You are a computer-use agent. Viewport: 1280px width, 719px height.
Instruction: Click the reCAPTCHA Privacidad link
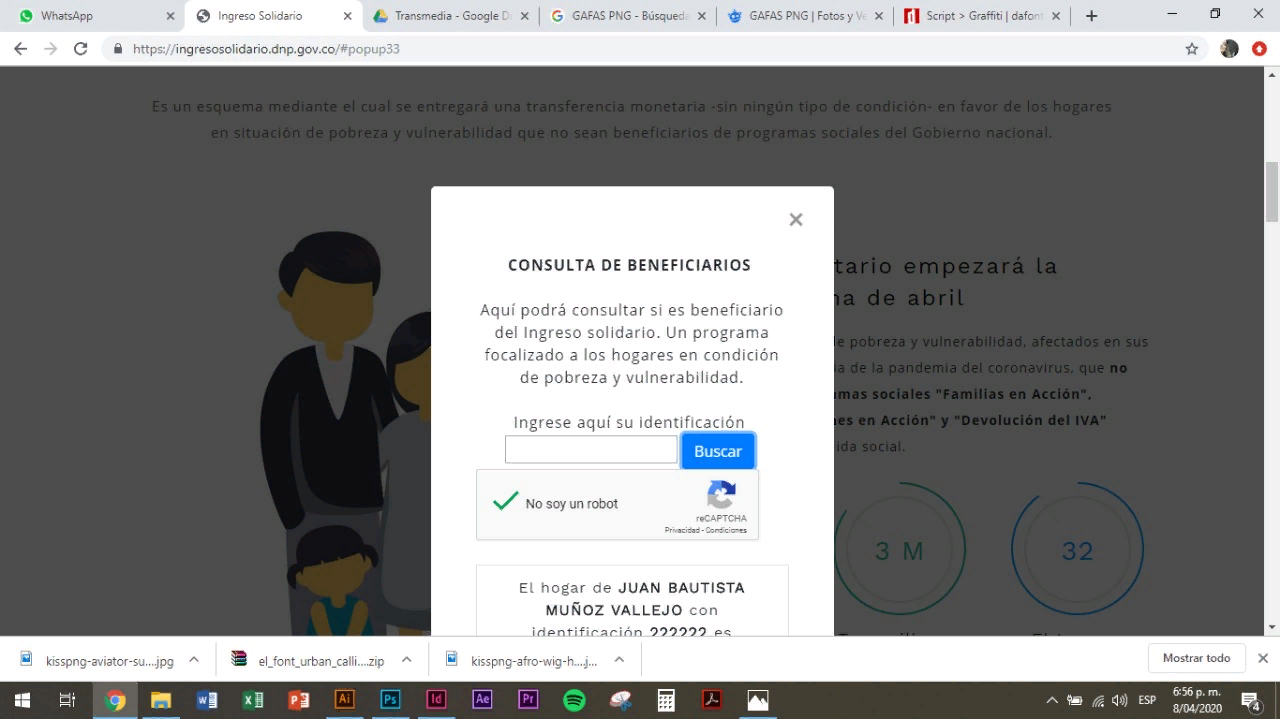point(682,530)
